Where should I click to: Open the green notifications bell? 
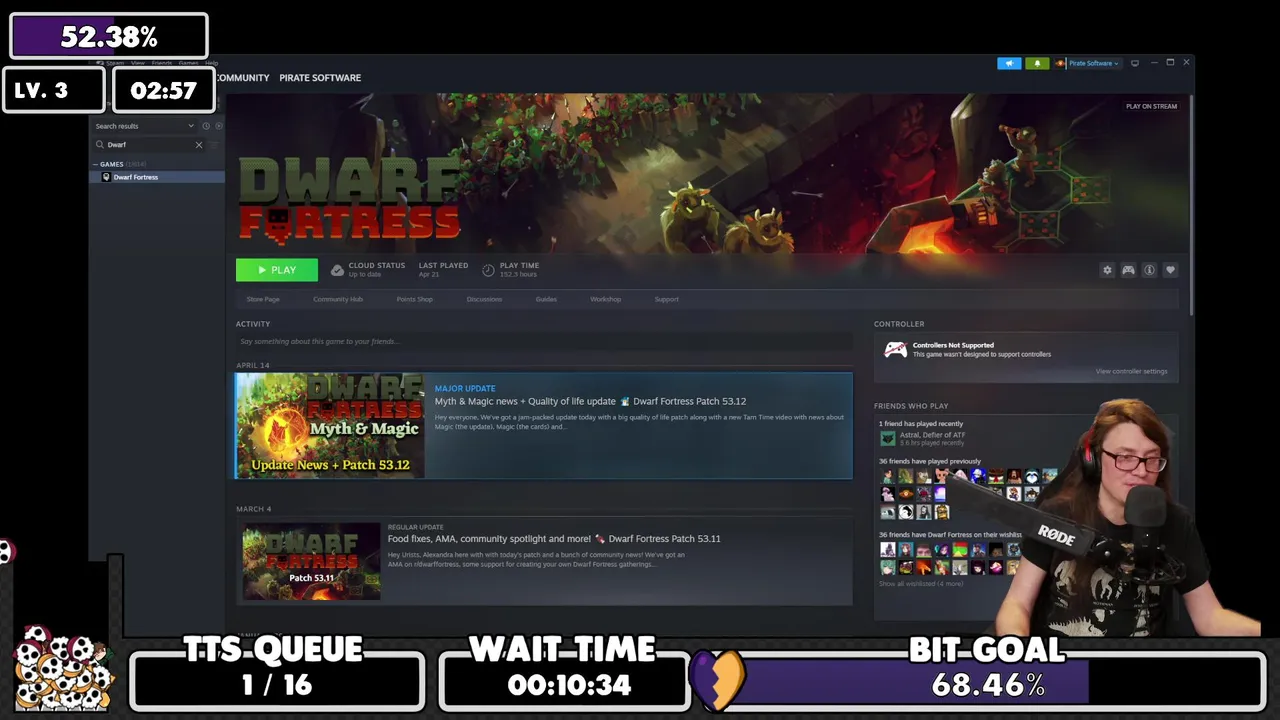[1036, 63]
